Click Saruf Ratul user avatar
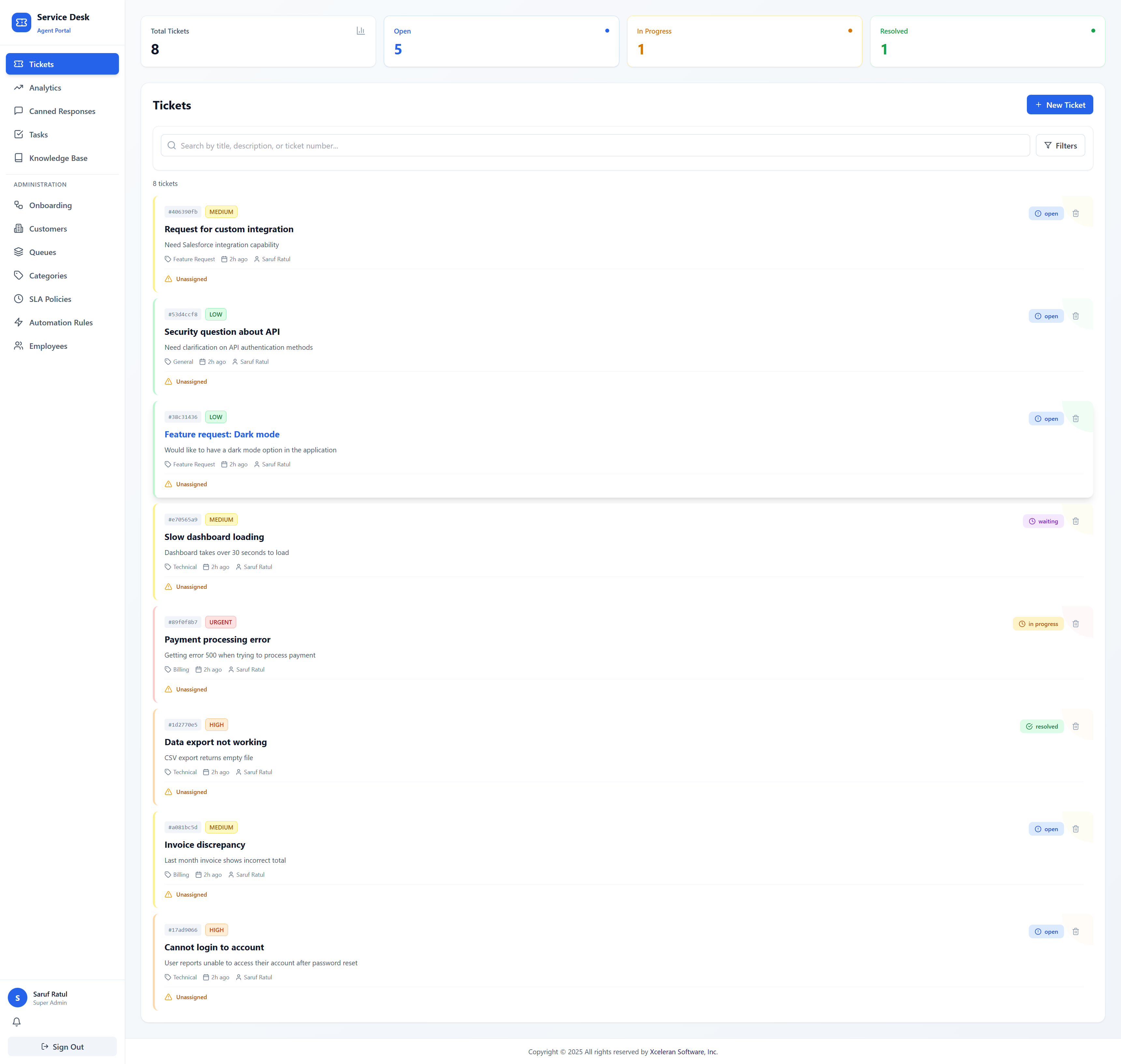1121x1064 pixels. tap(18, 998)
